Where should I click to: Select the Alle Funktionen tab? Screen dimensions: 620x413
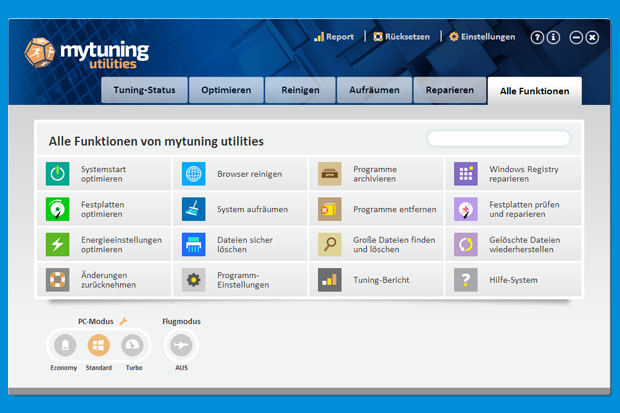pyautogui.click(x=535, y=91)
